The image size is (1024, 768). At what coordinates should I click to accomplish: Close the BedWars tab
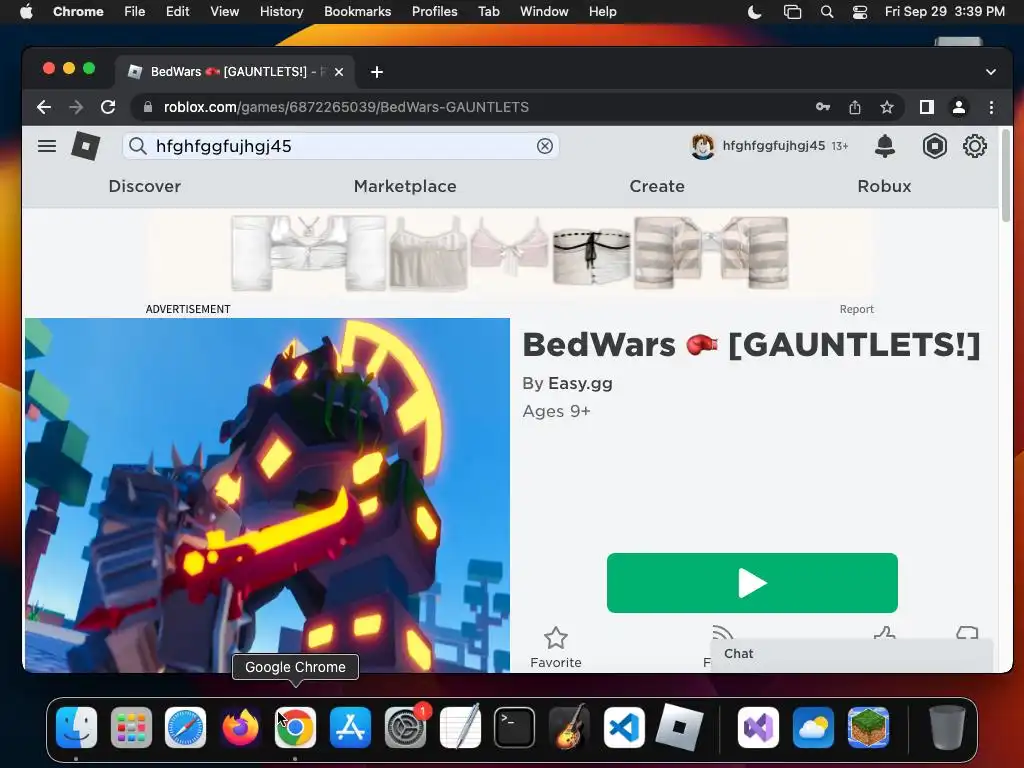[x=339, y=72]
